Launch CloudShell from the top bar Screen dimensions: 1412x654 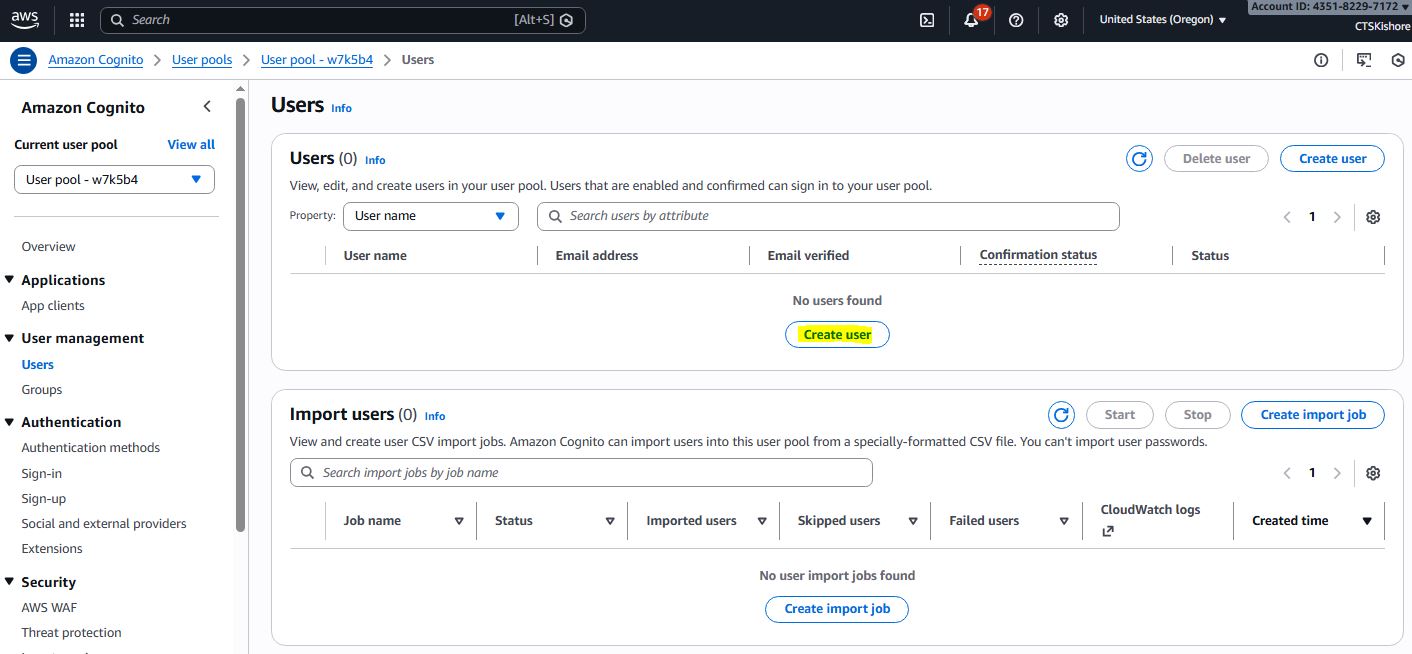tap(927, 20)
